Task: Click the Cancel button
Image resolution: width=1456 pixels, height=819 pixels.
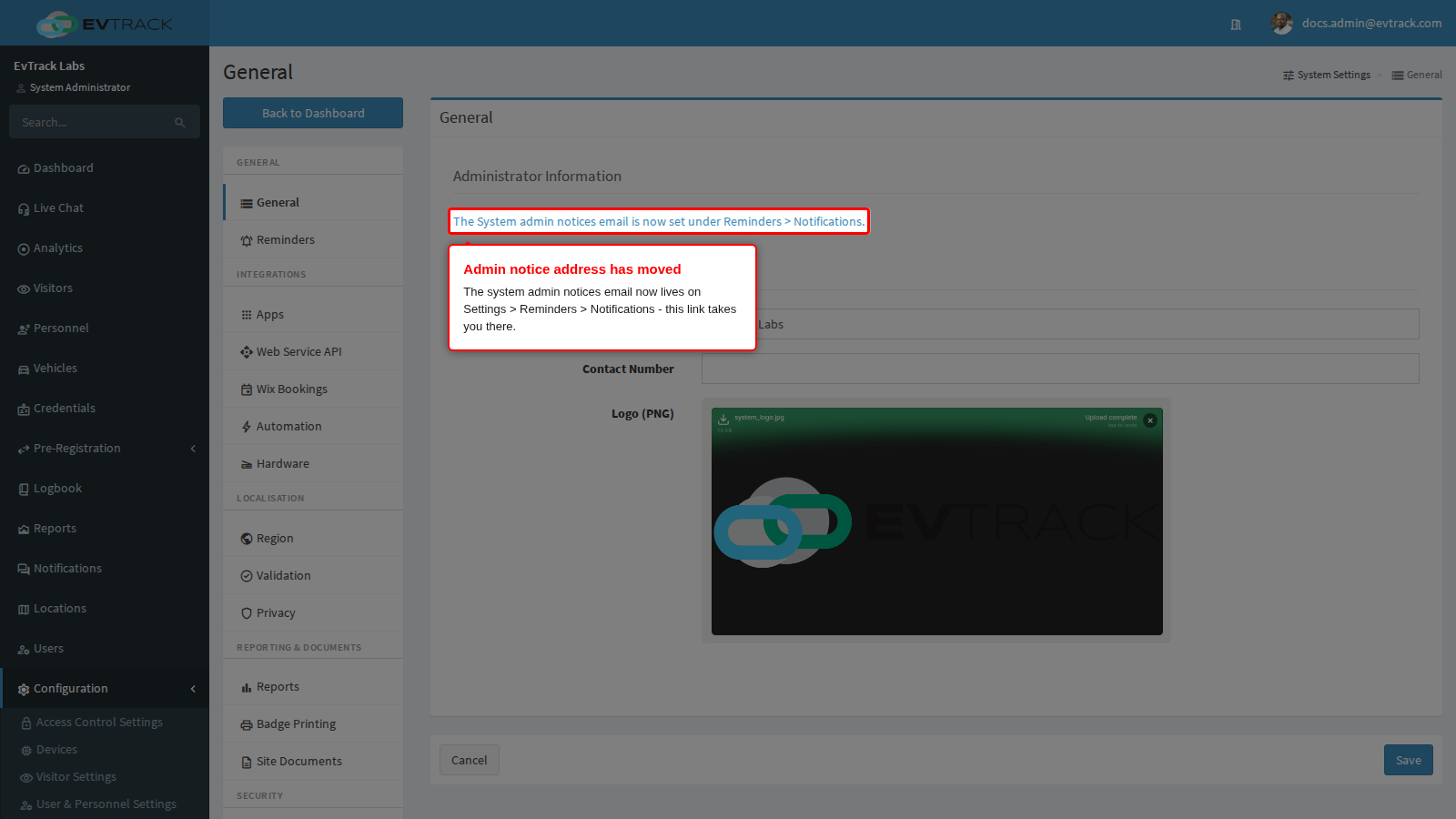Action: (x=470, y=760)
